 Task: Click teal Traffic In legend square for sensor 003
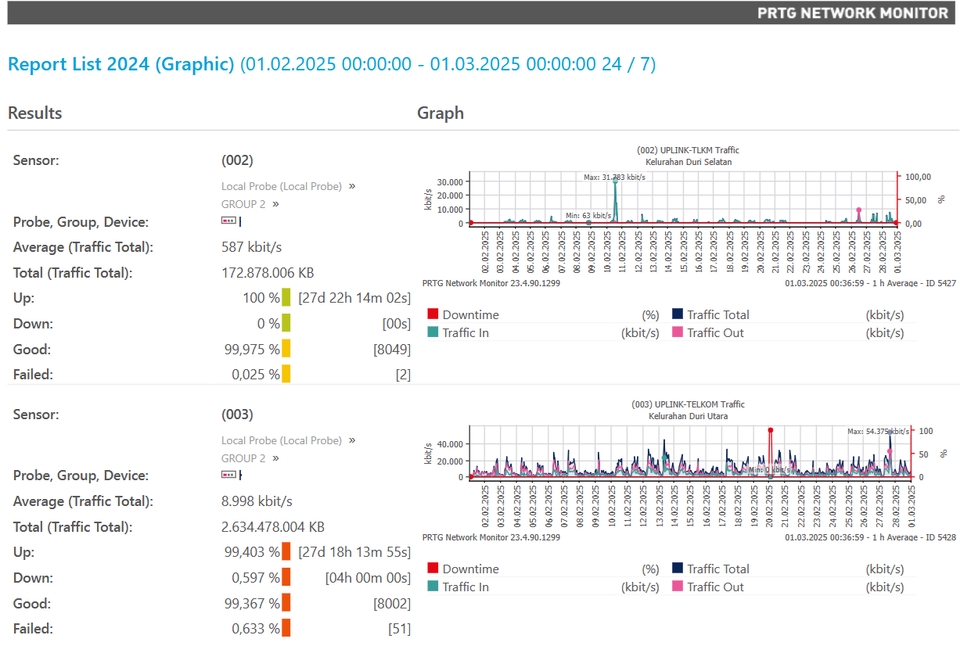tap(433, 586)
